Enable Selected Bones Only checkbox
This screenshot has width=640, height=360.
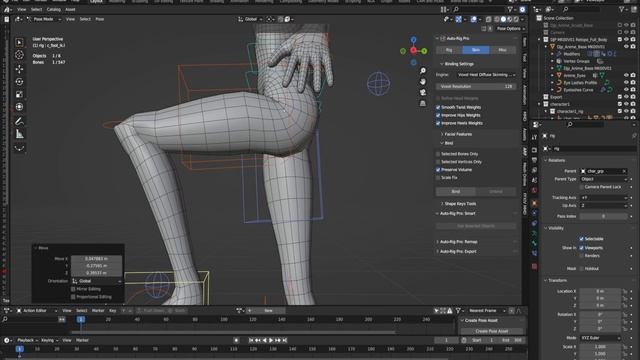(438, 154)
